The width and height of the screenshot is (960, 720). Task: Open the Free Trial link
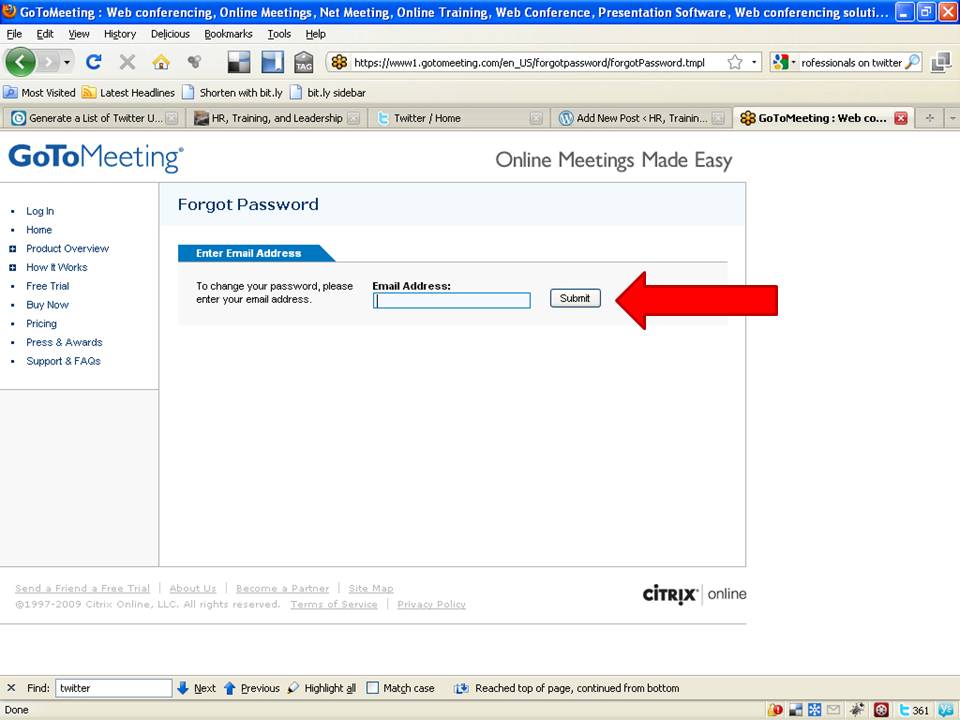coord(48,286)
